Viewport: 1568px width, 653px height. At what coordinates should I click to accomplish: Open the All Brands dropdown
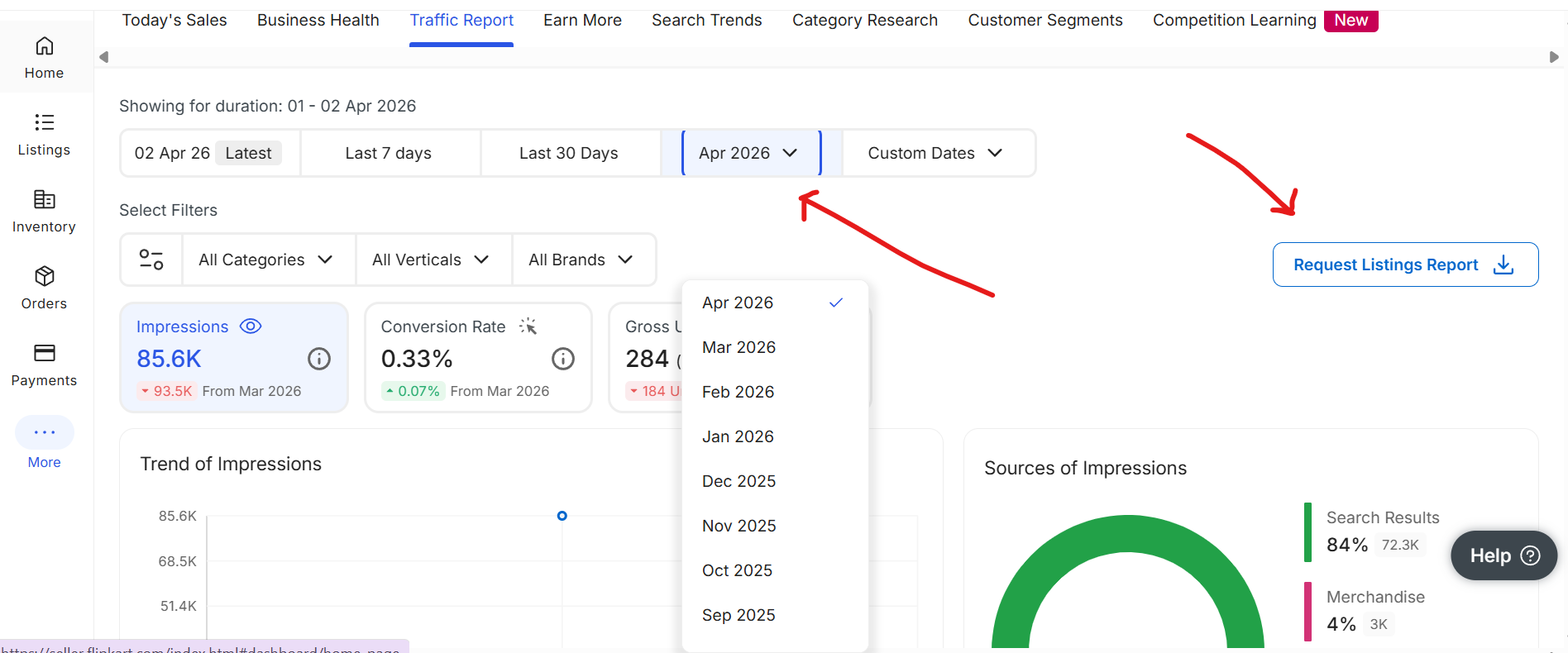click(581, 260)
